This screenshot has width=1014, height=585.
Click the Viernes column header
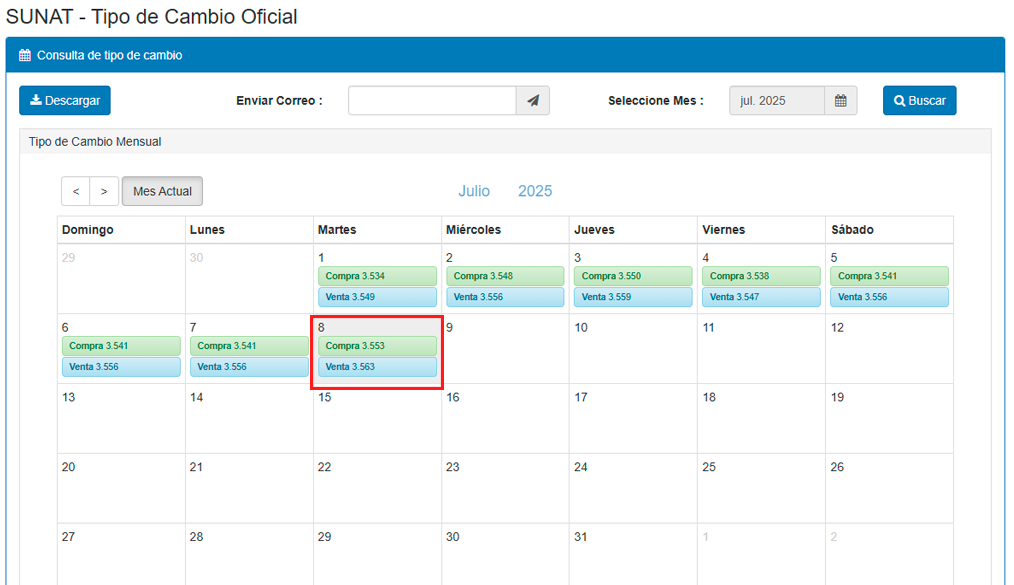pyautogui.click(x=724, y=229)
